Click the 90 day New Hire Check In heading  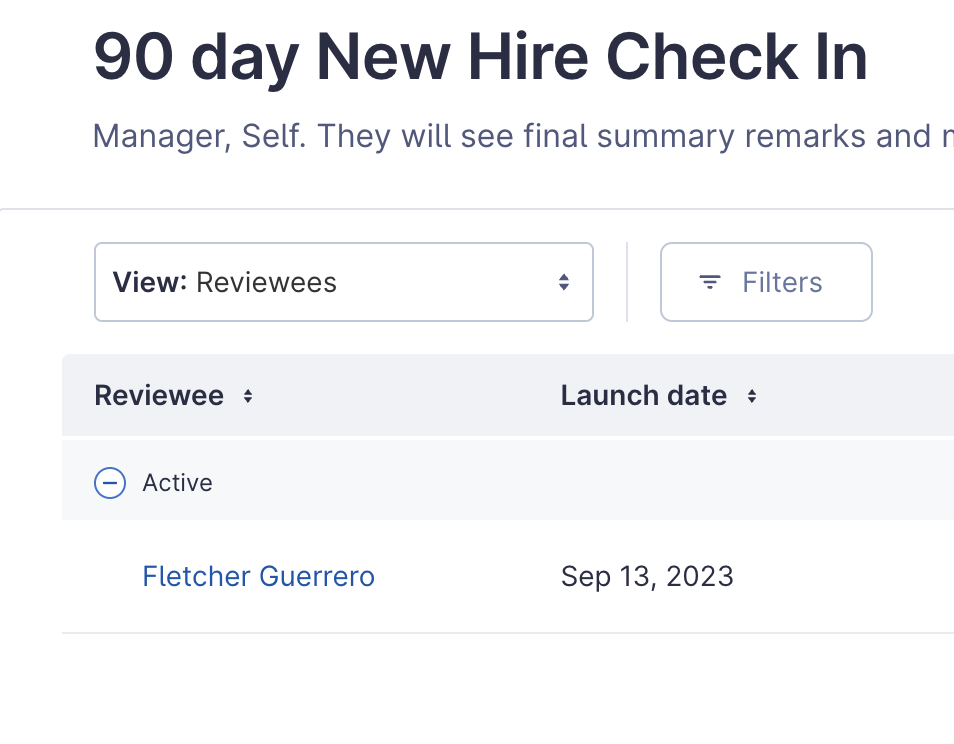click(x=481, y=58)
